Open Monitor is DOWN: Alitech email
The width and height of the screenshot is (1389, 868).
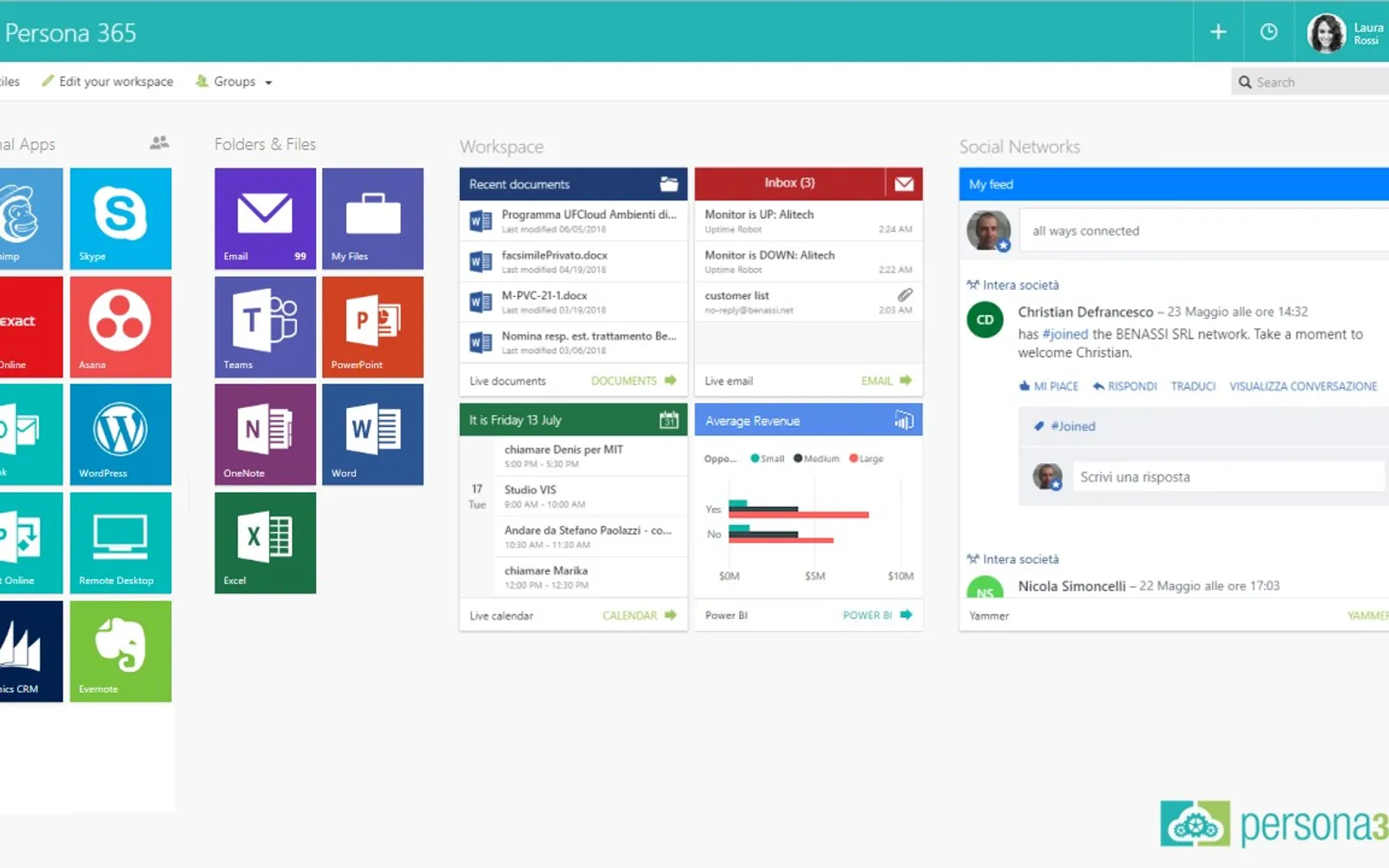[x=808, y=261]
